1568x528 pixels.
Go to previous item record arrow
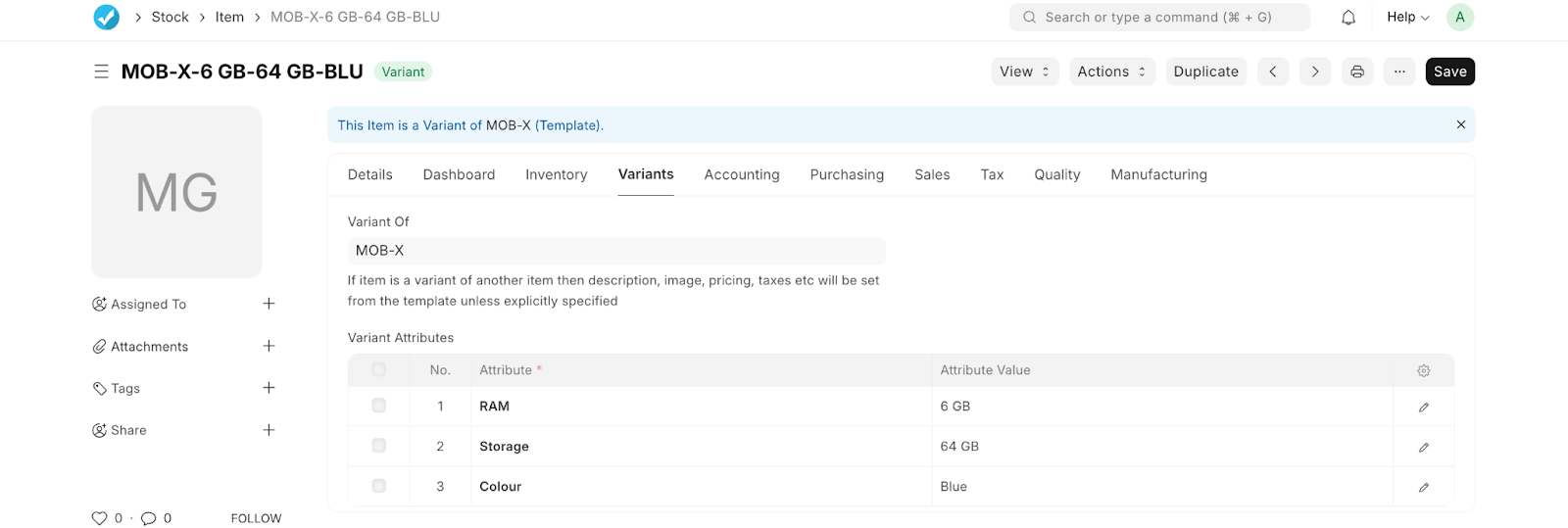click(x=1273, y=72)
